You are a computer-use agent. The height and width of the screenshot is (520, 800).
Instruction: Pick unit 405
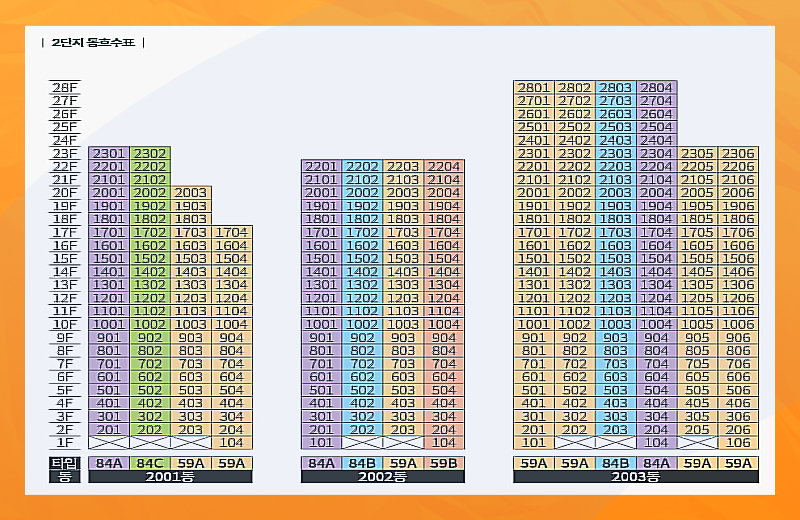pyautogui.click(x=697, y=403)
